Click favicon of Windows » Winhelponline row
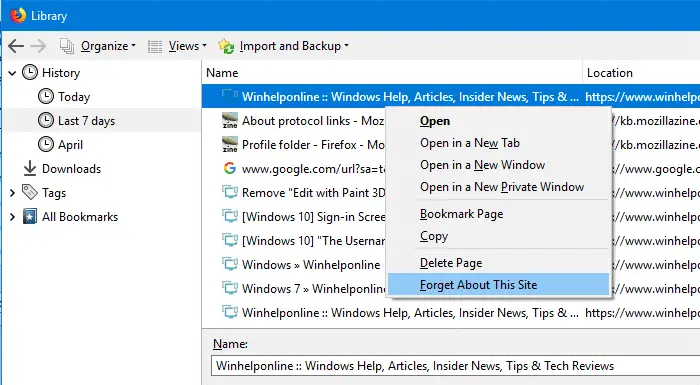 tap(229, 264)
